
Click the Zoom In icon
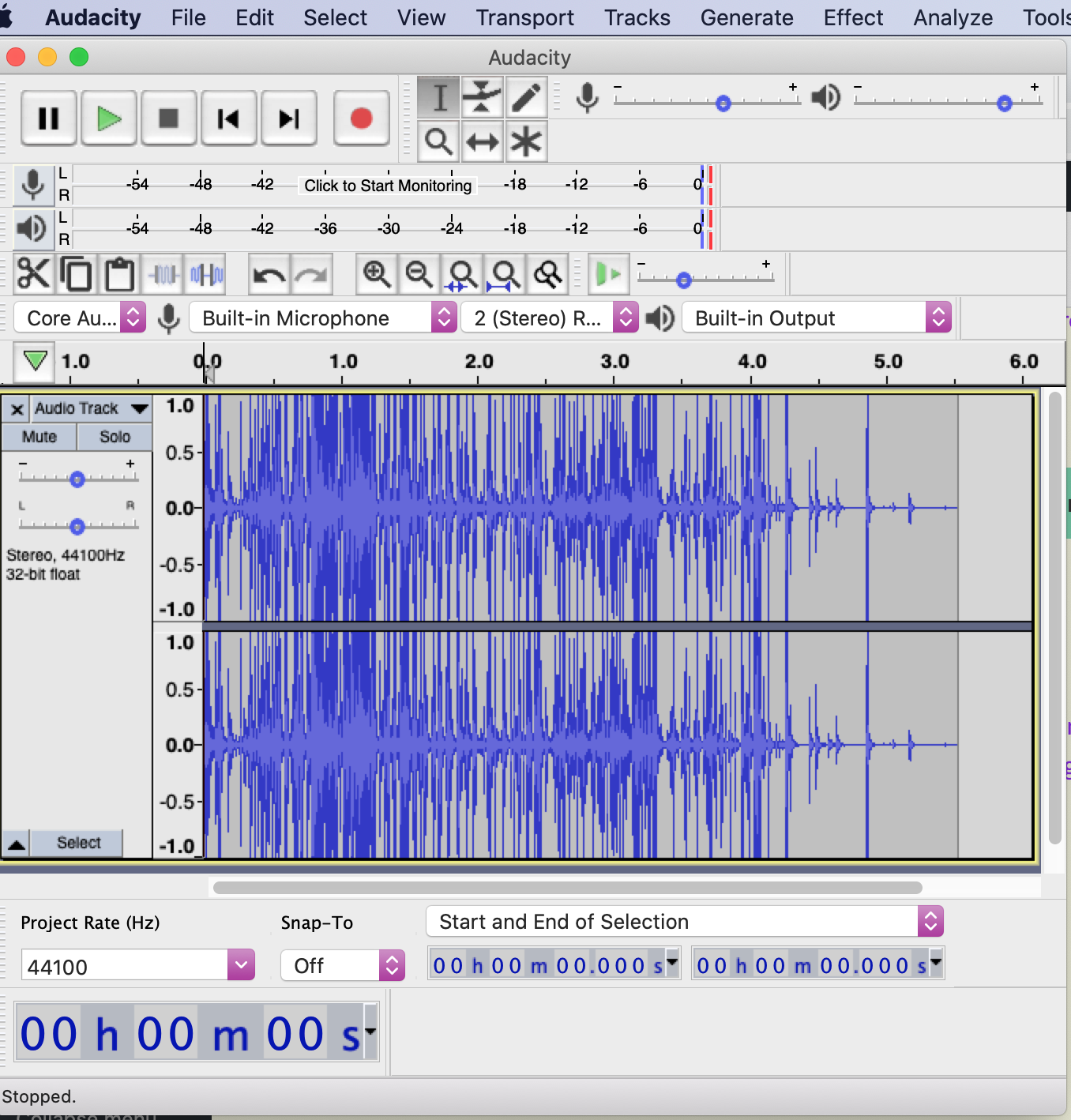coord(377,274)
